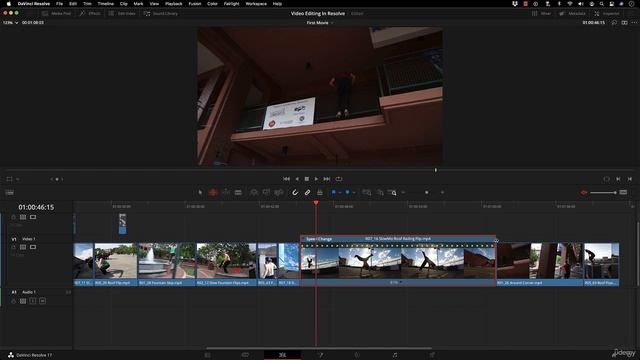The height and width of the screenshot is (360, 640).
Task: Open the Workspace menu
Action: [256, 4]
